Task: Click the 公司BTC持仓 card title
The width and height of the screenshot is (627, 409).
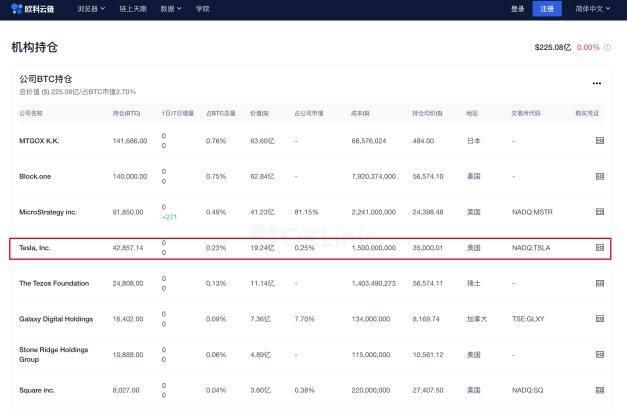Action: (46, 79)
